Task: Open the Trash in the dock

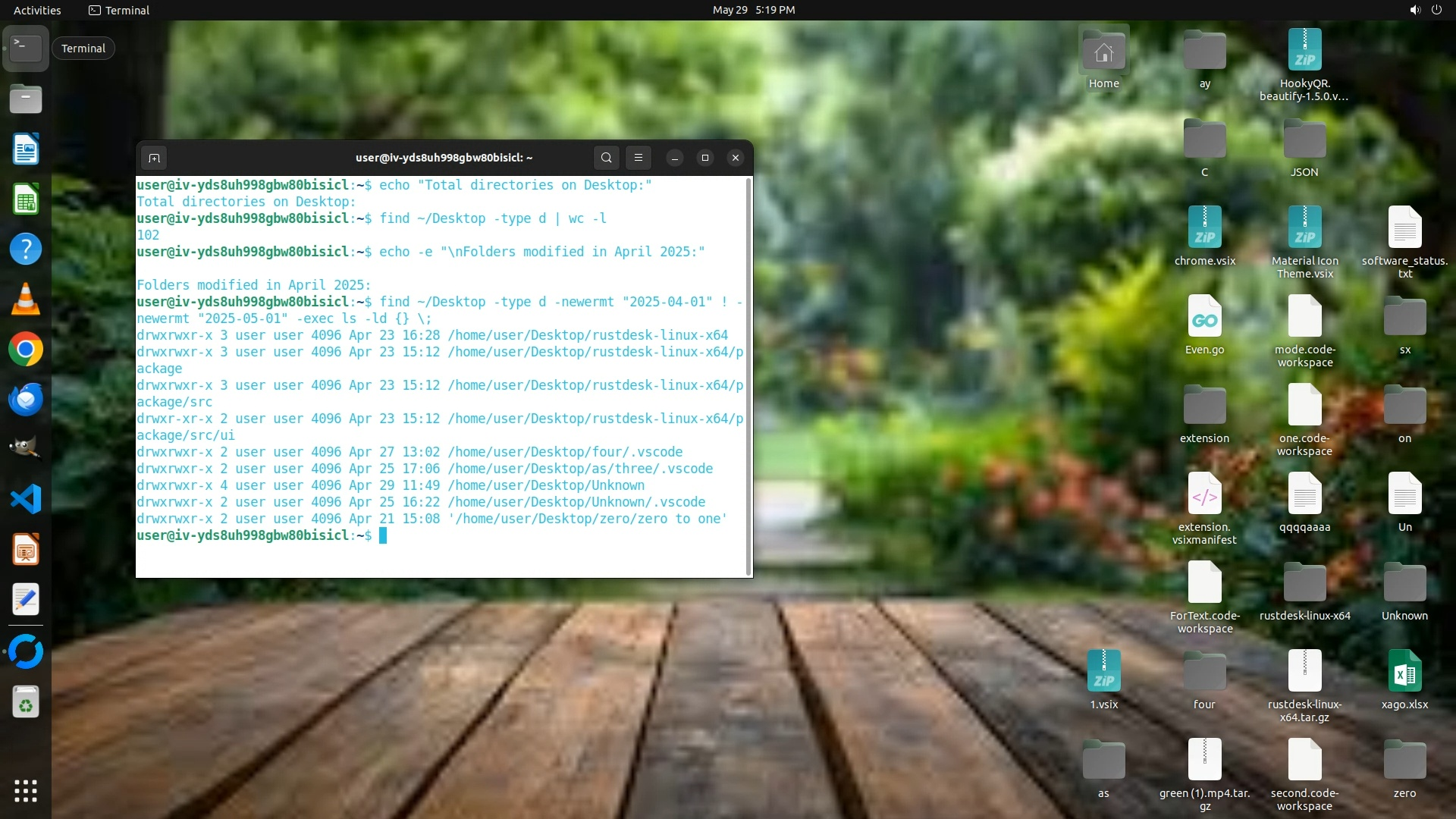Action: pyautogui.click(x=25, y=702)
